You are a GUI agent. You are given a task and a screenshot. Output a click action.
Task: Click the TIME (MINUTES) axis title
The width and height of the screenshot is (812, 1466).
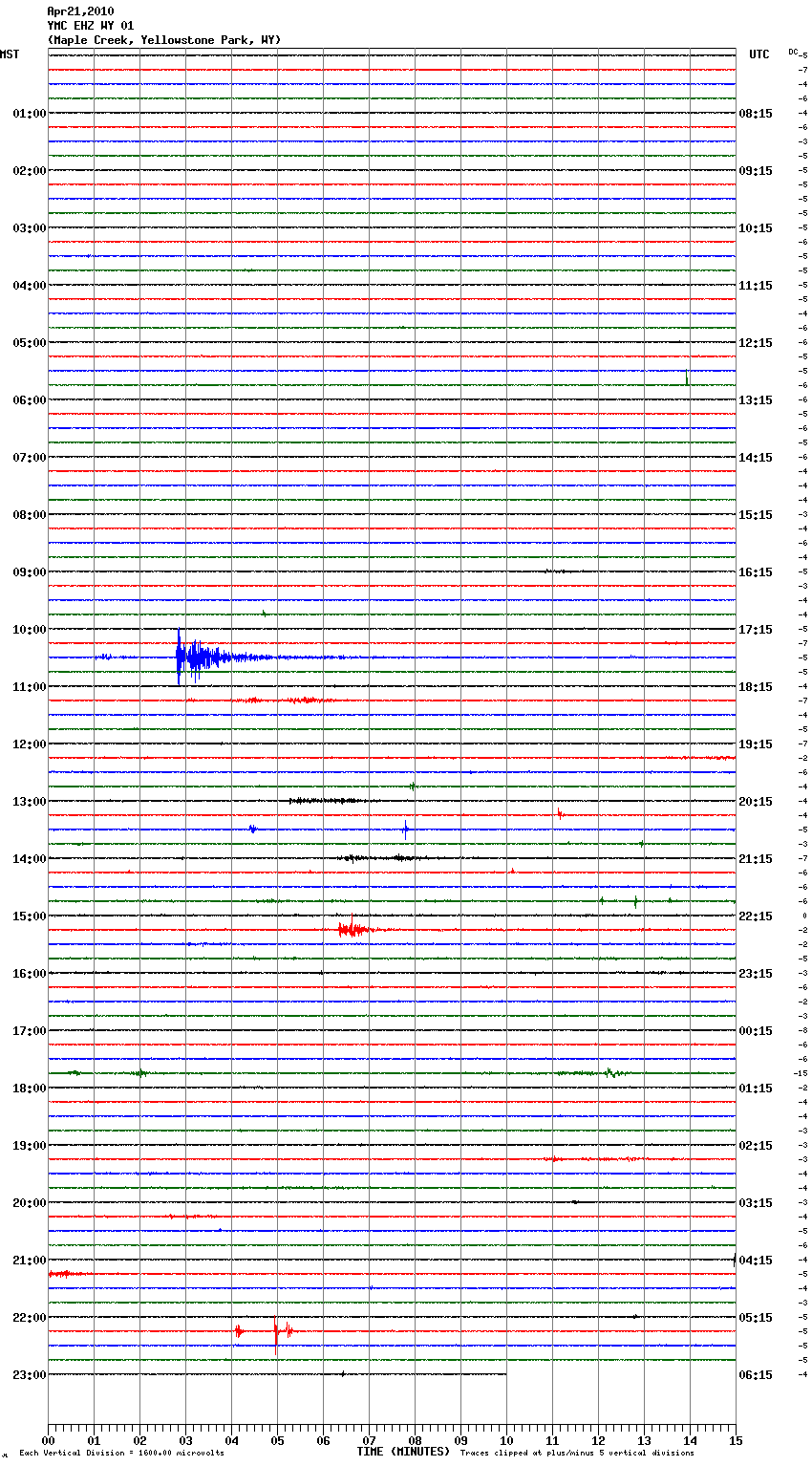tap(403, 1452)
